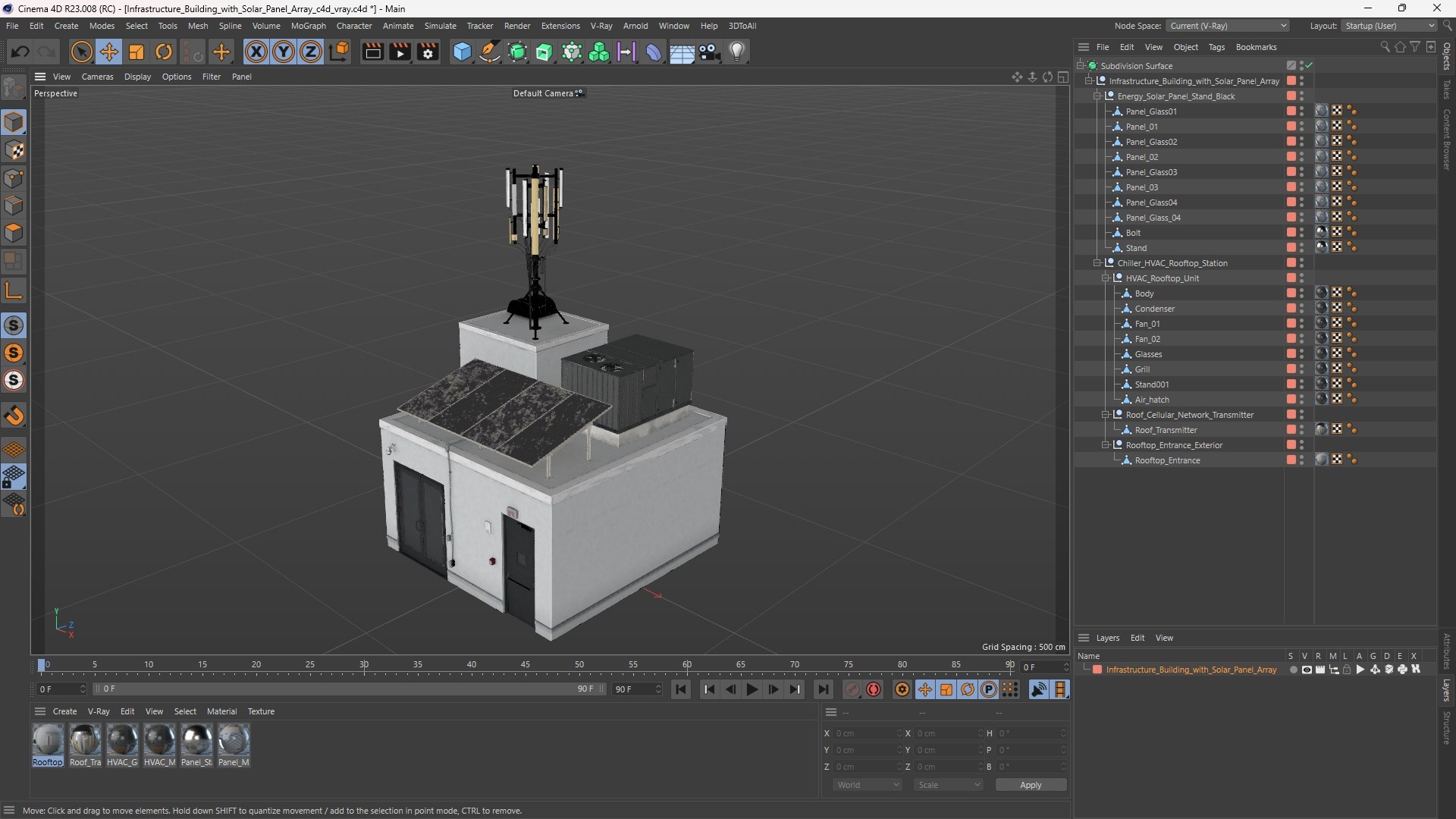Go to start of animation
Image resolution: width=1456 pixels, height=819 pixels.
click(681, 689)
